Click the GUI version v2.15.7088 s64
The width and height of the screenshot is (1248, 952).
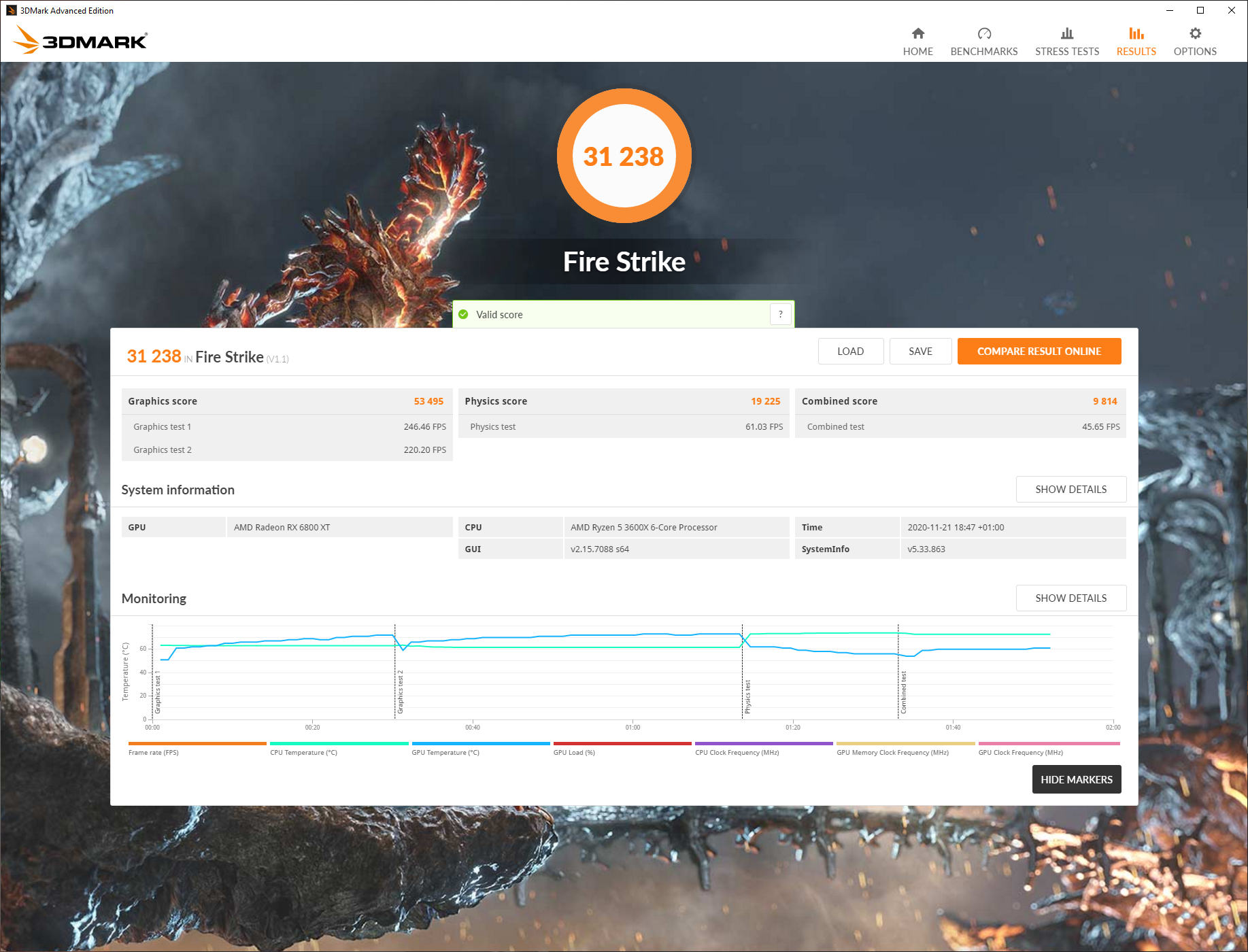point(600,549)
